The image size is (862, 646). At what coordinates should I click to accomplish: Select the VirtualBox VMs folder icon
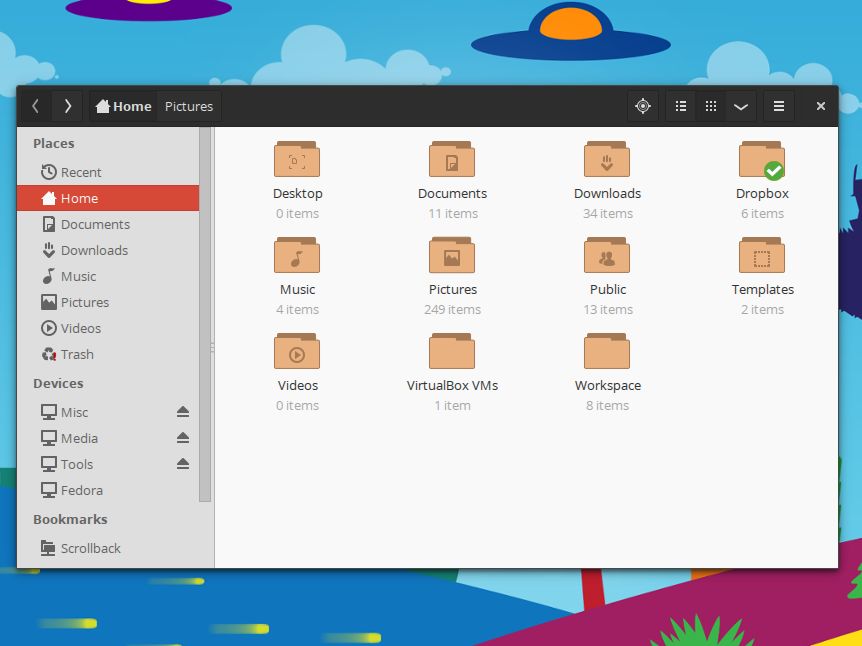click(452, 351)
